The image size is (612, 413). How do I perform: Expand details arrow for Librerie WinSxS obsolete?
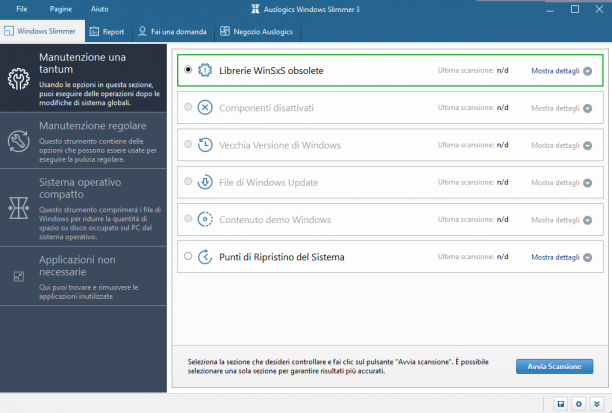[x=587, y=71]
